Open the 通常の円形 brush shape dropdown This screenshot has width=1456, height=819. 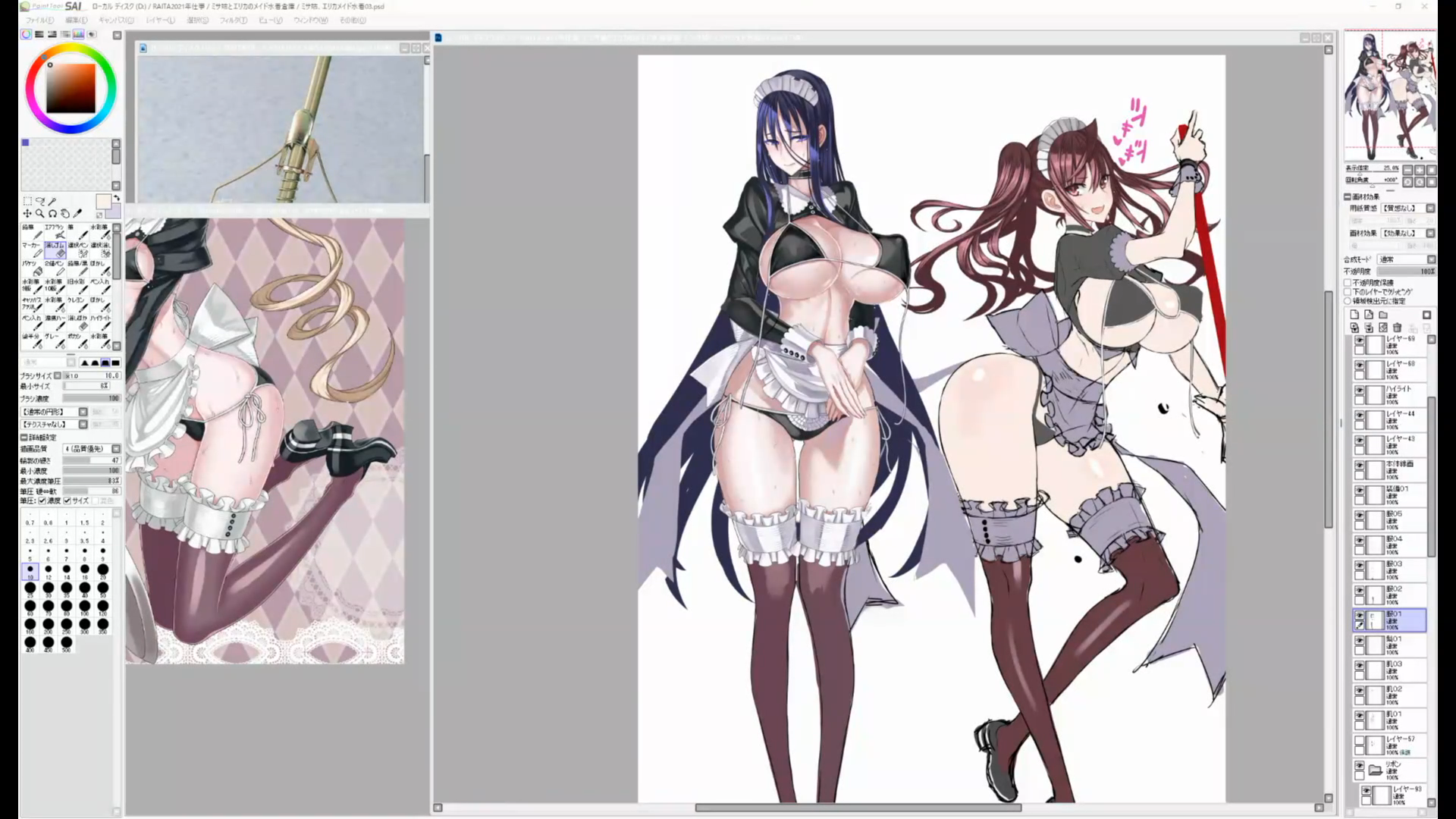(x=83, y=412)
